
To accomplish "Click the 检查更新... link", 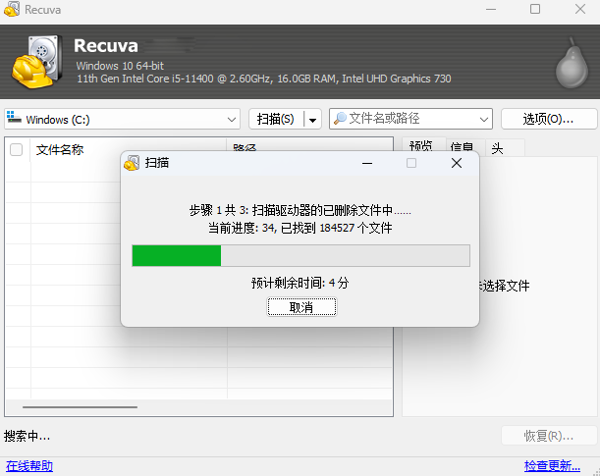I will click(x=551, y=466).
